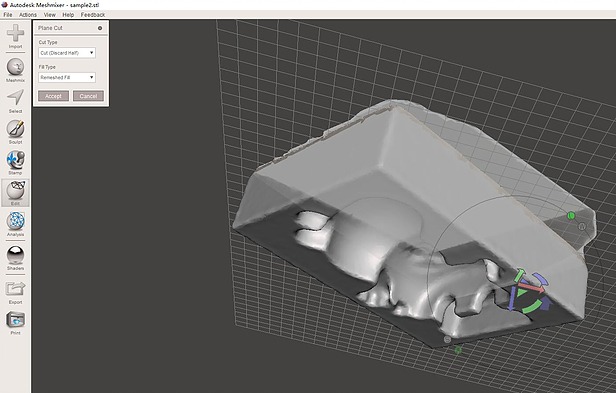Expand the Cut Type dropdown

point(67,53)
